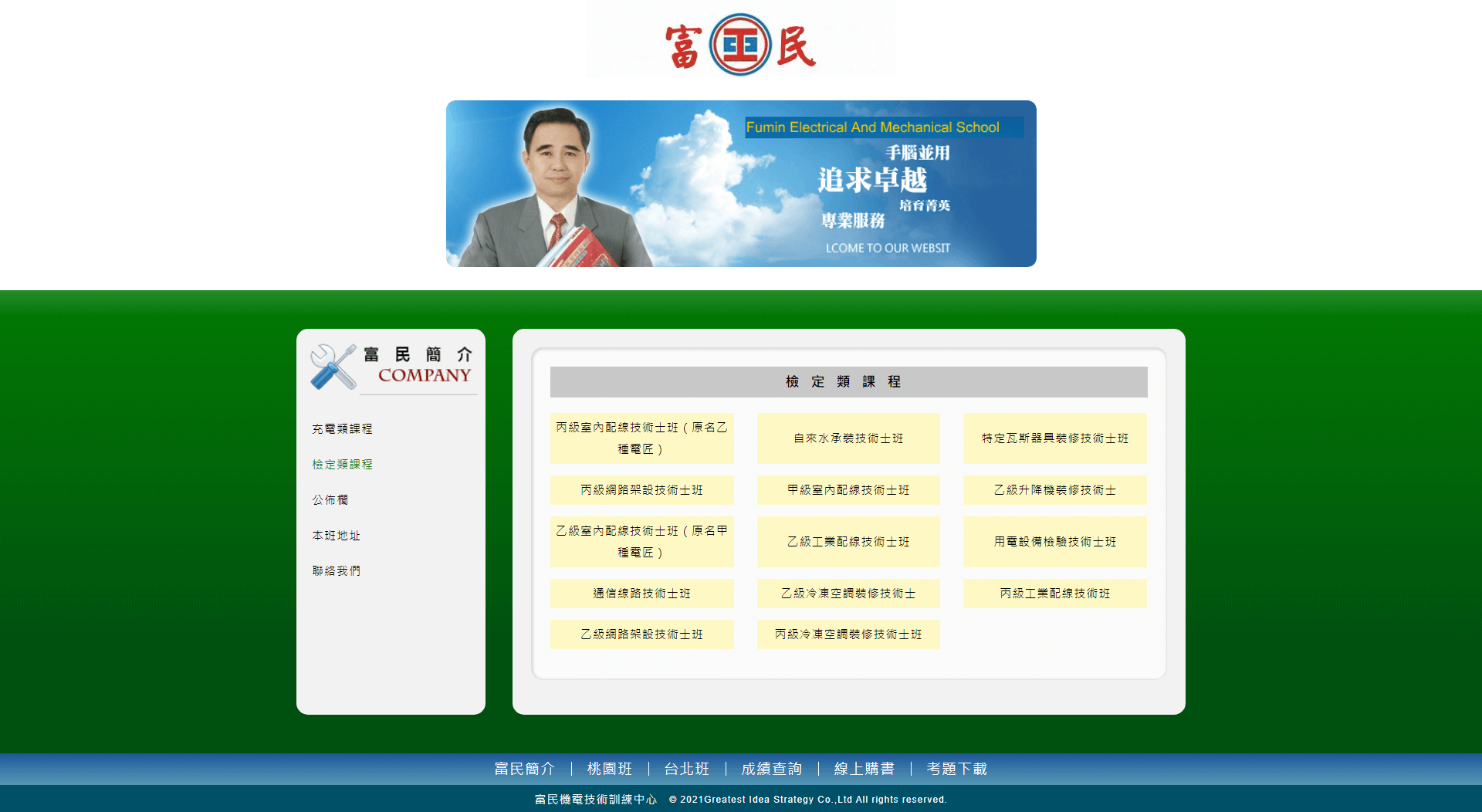This screenshot has width=1482, height=812.
Task: Open 乙級工業配線技術士班 course
Action: pyautogui.click(x=848, y=542)
